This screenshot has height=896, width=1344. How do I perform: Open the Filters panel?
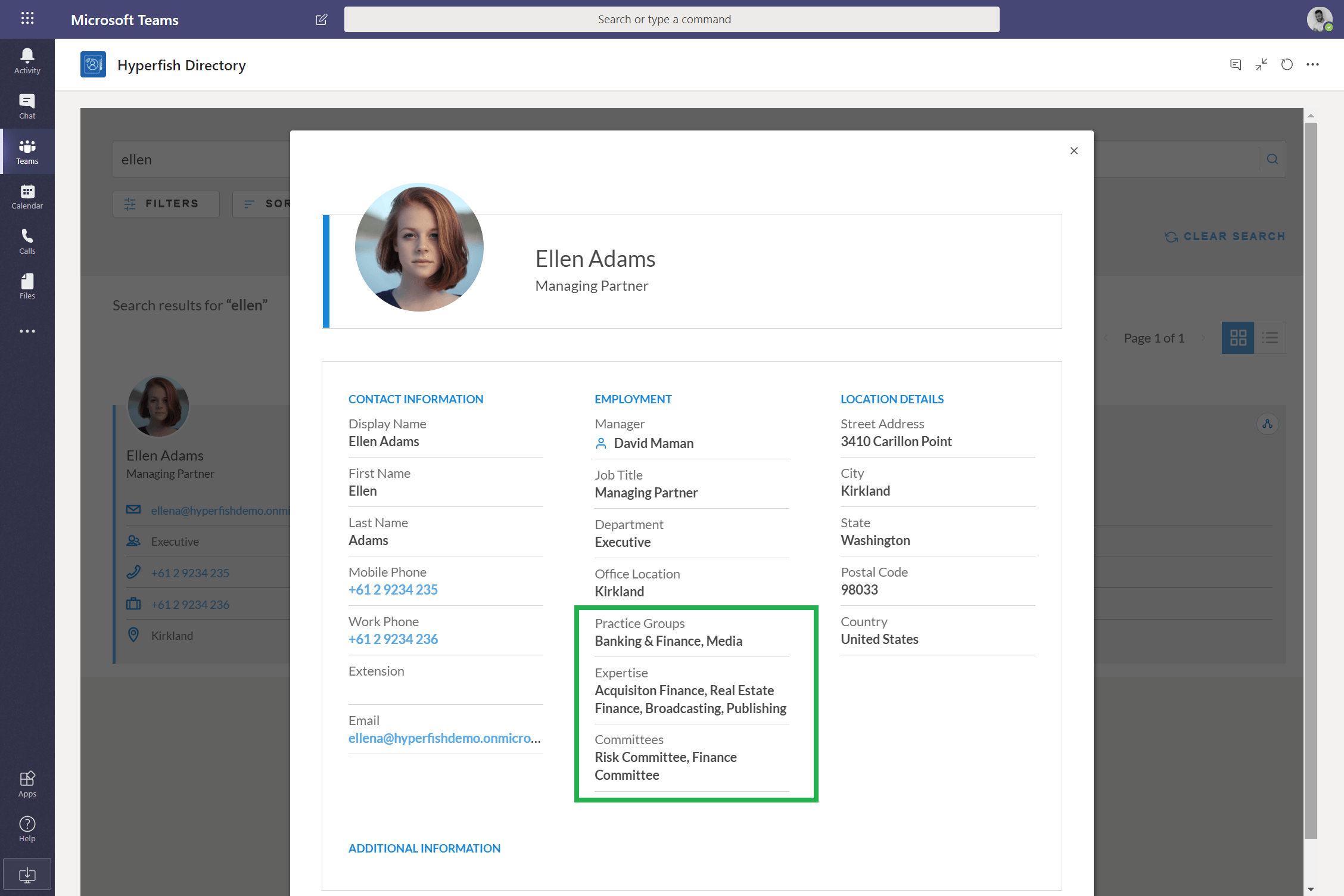coord(166,203)
